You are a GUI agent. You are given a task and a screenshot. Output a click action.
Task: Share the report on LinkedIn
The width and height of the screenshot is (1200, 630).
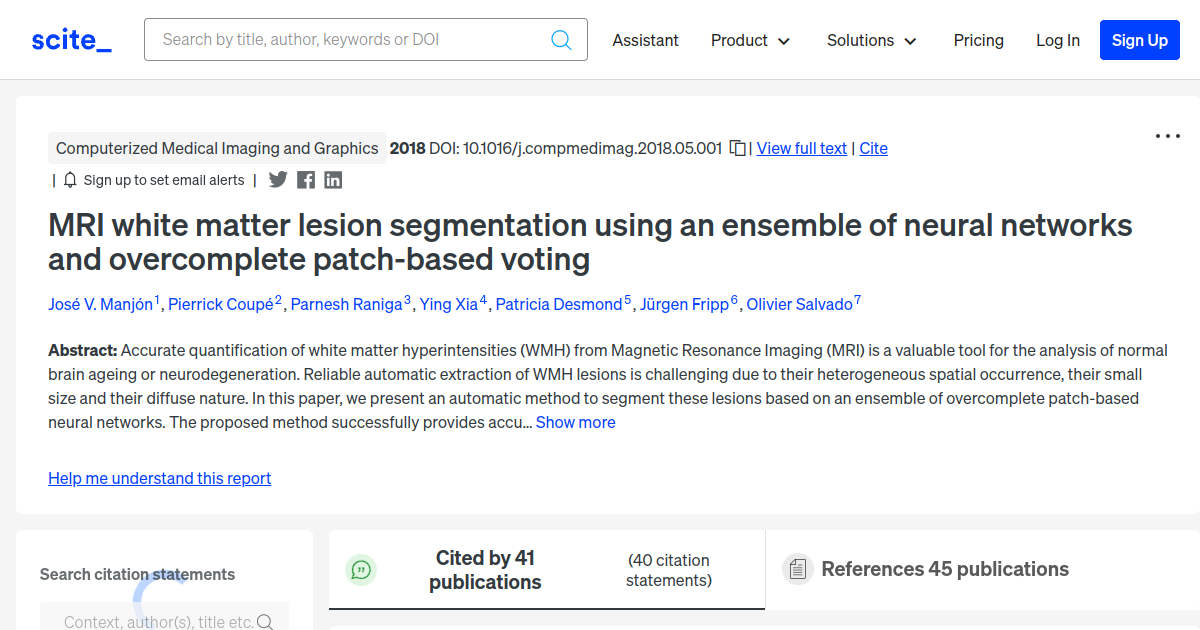[x=333, y=180]
